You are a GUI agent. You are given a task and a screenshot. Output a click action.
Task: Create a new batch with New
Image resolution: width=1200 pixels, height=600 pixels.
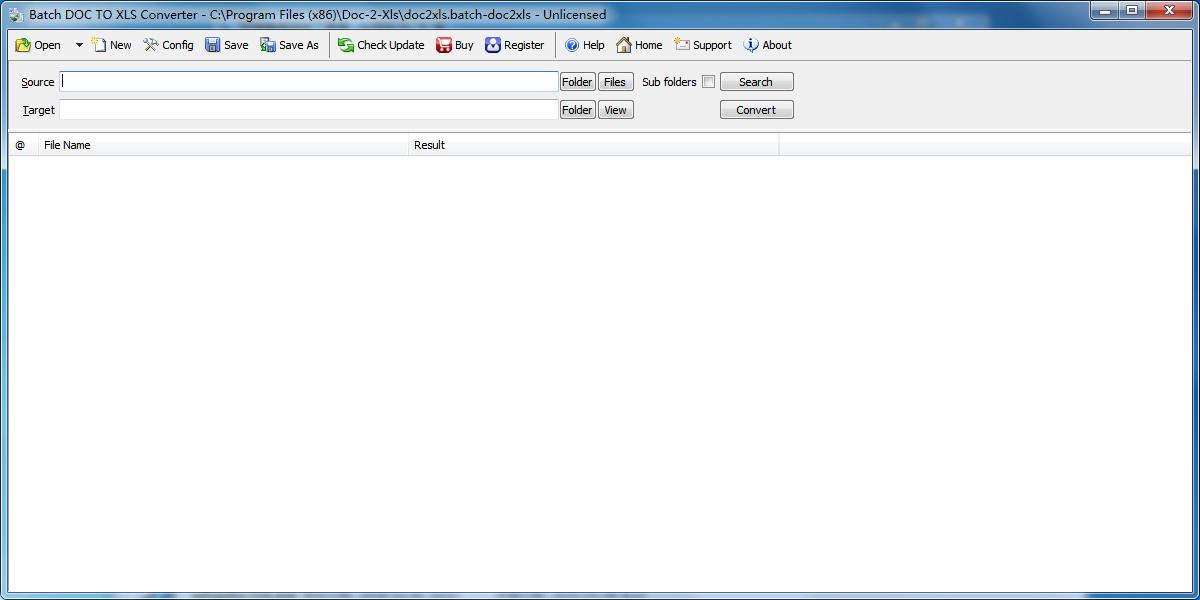[x=111, y=45]
